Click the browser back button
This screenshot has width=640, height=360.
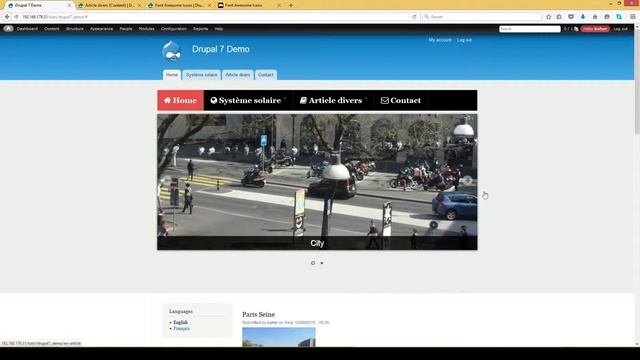7,17
